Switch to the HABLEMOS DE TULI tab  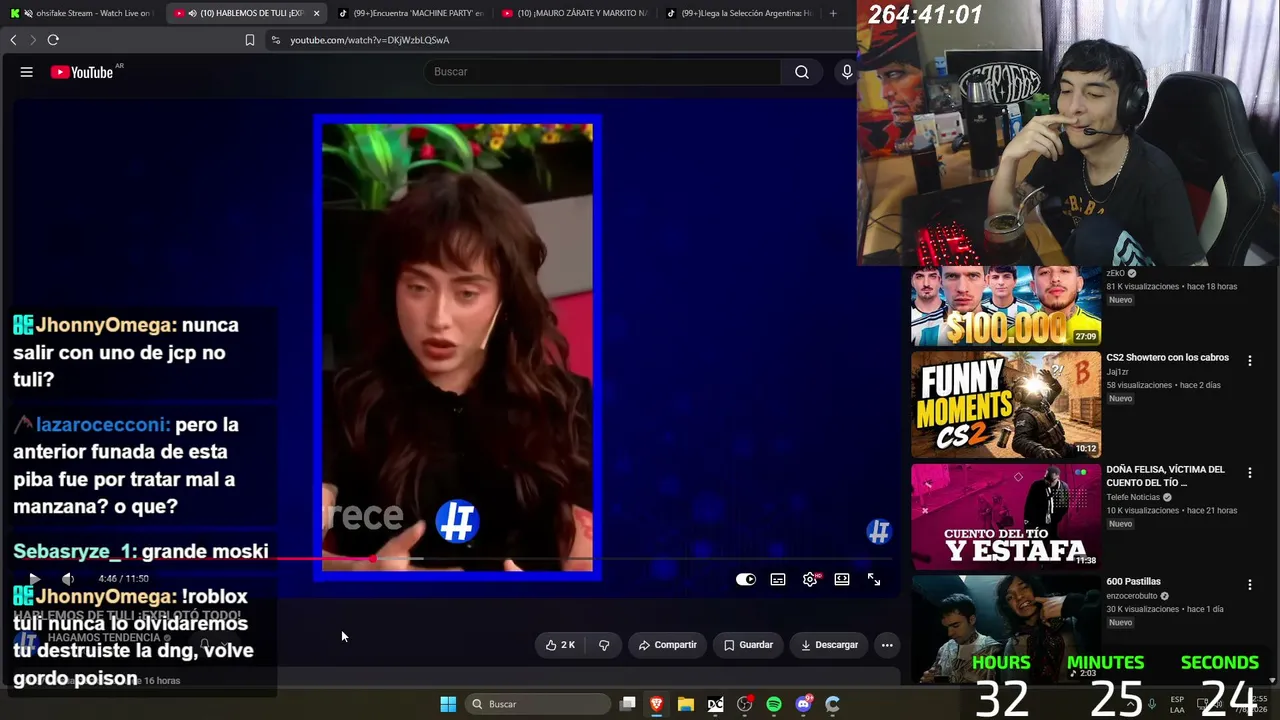tap(247, 13)
